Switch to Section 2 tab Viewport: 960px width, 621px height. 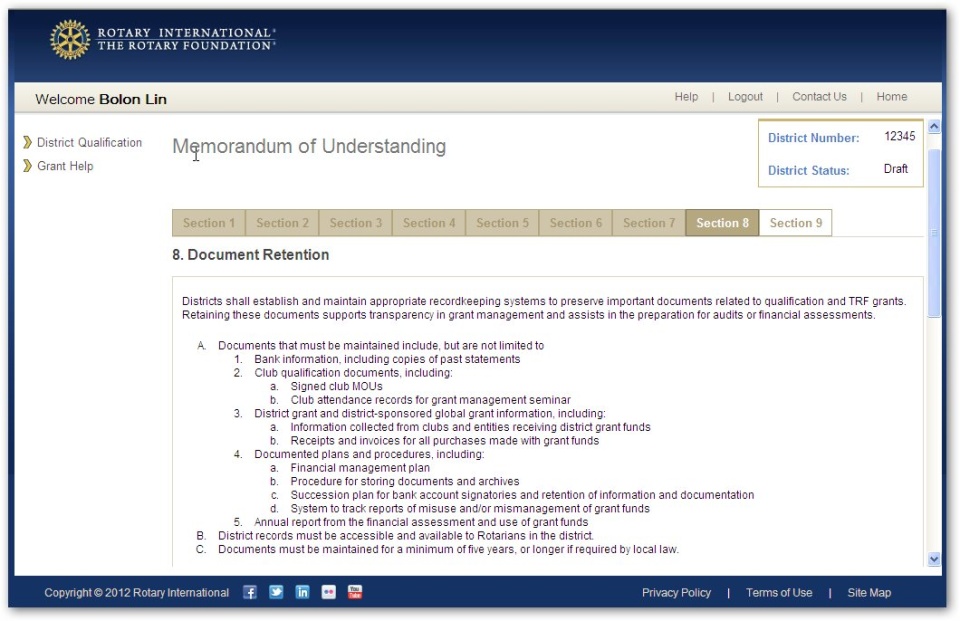point(282,223)
